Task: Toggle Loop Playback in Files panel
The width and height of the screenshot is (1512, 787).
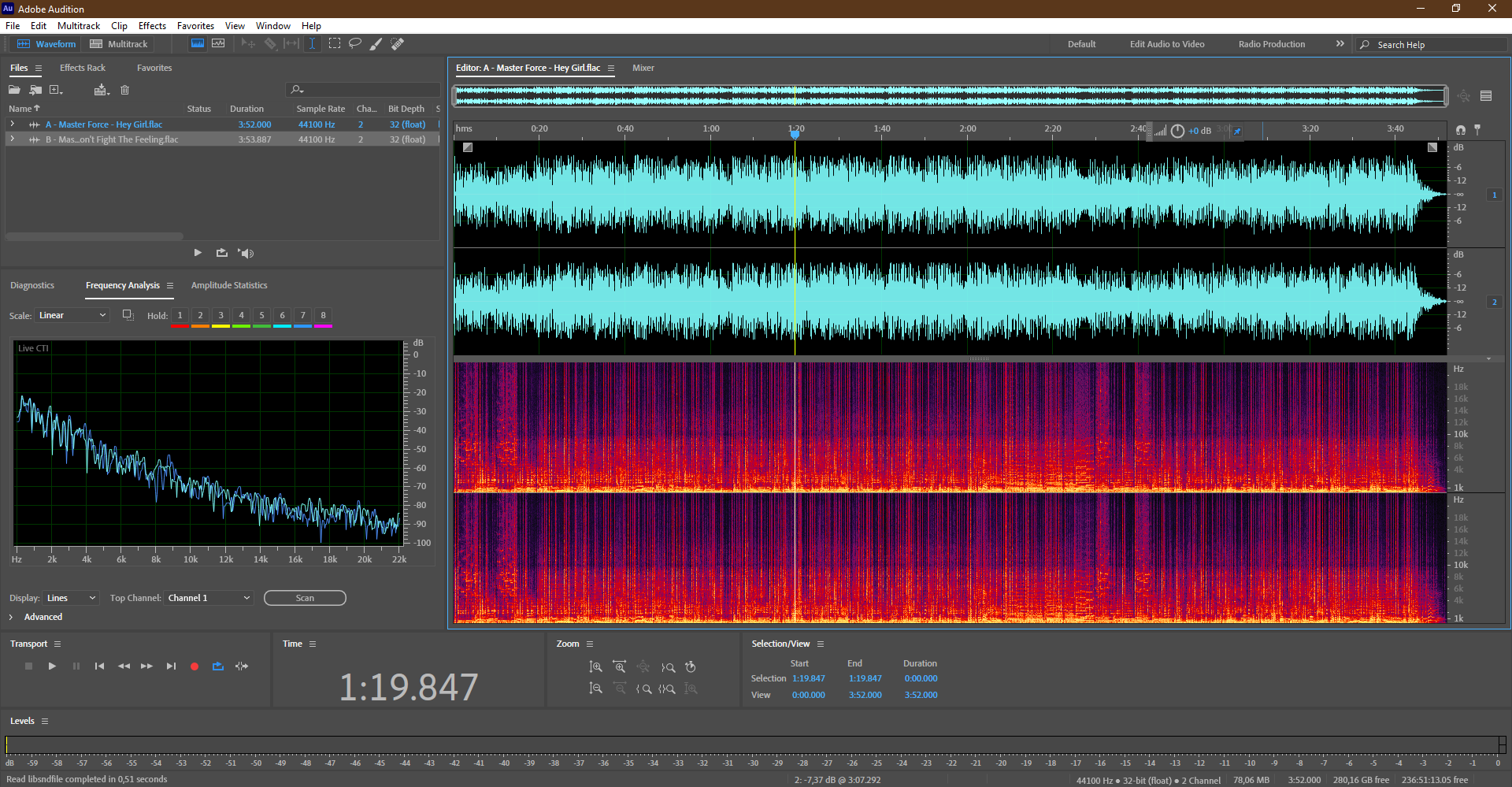Action: [222, 253]
